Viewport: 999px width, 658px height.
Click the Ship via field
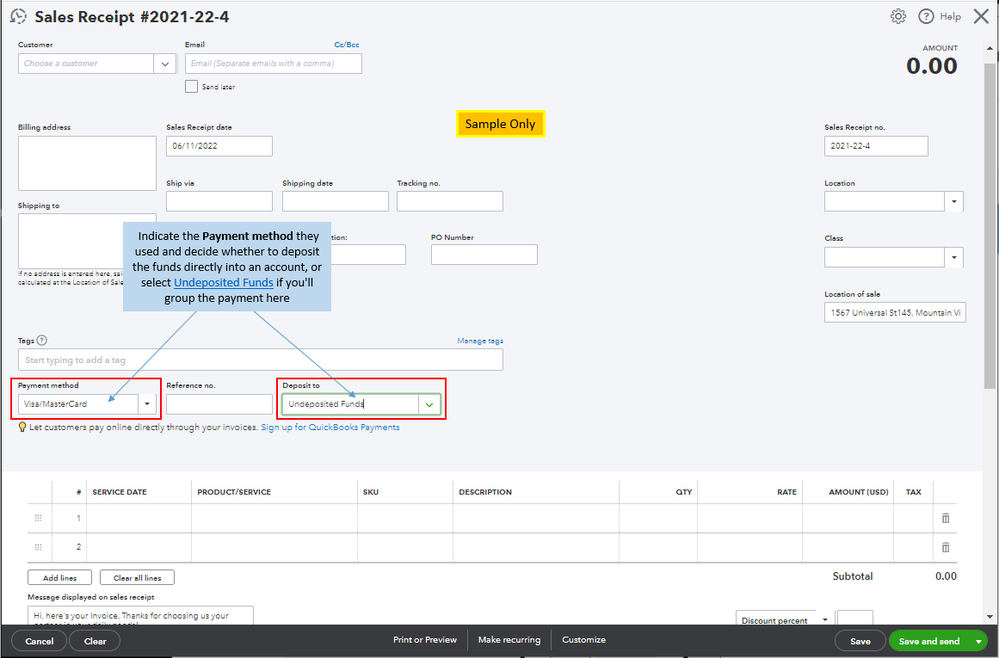219,201
